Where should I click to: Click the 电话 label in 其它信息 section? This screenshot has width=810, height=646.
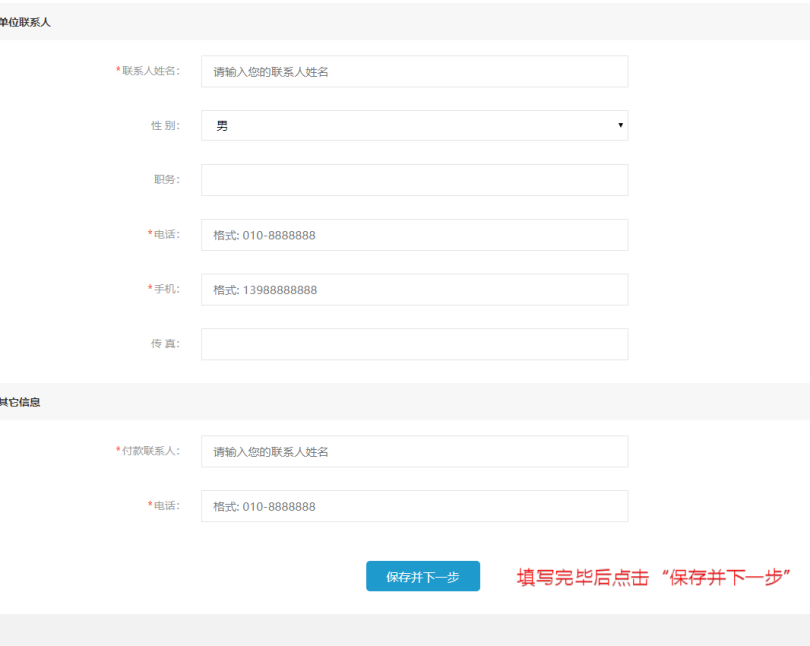tap(165, 505)
